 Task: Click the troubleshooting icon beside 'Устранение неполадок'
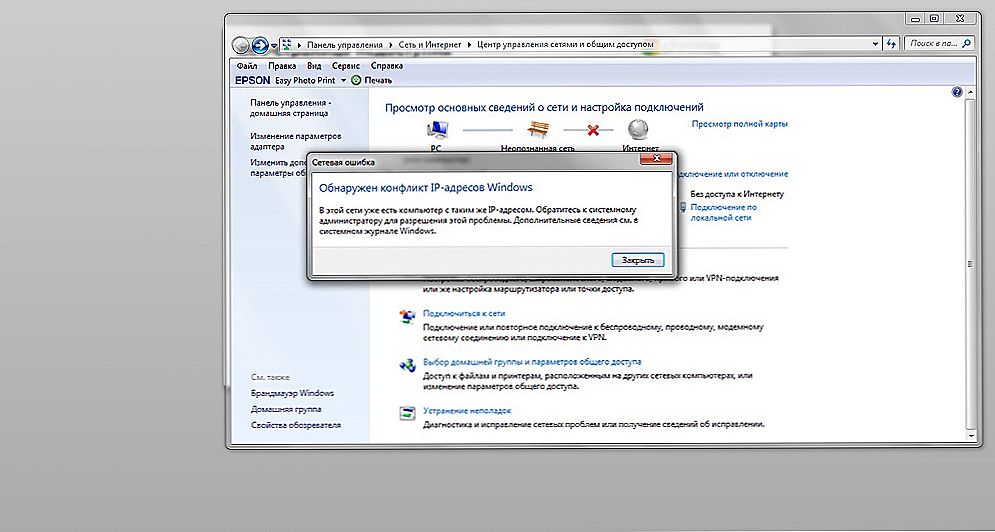point(407,413)
